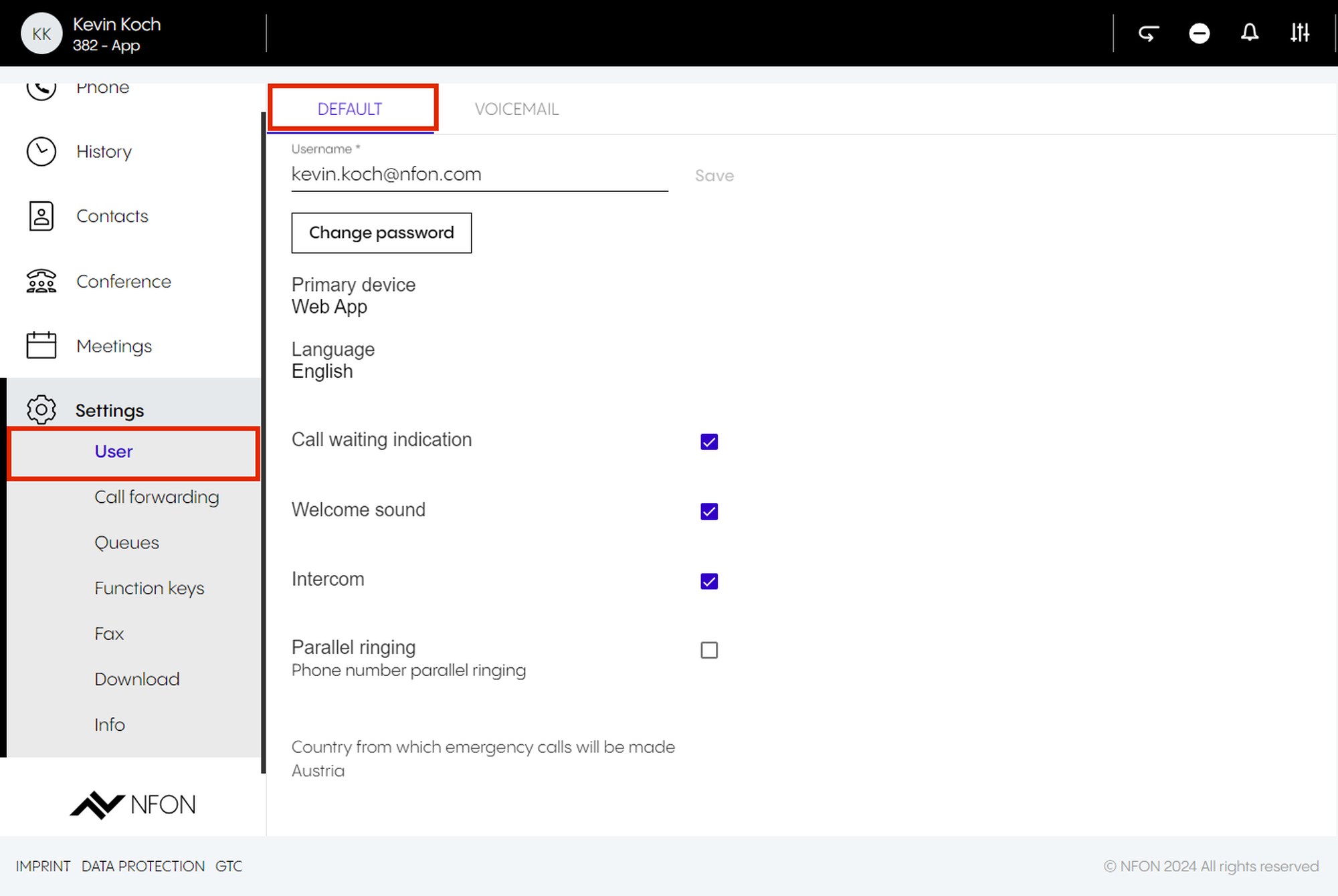Open Call forwarding settings submenu
Screen dimensions: 1338x896
pos(157,497)
